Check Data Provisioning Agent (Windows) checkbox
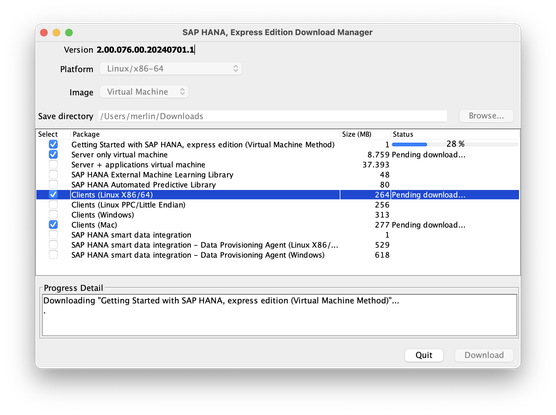The image size is (556, 415). 53,255
